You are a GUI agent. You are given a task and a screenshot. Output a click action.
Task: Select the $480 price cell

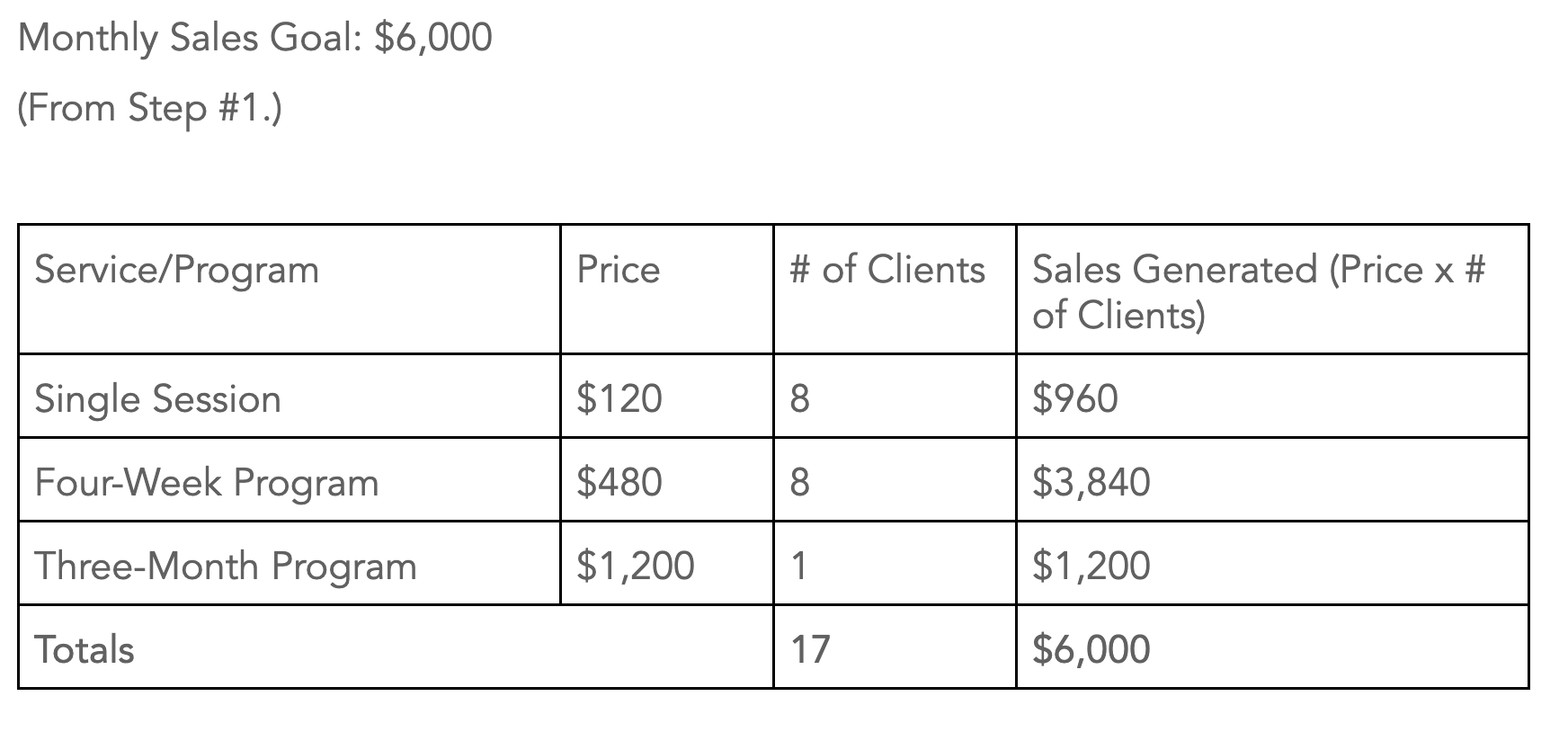point(666,480)
